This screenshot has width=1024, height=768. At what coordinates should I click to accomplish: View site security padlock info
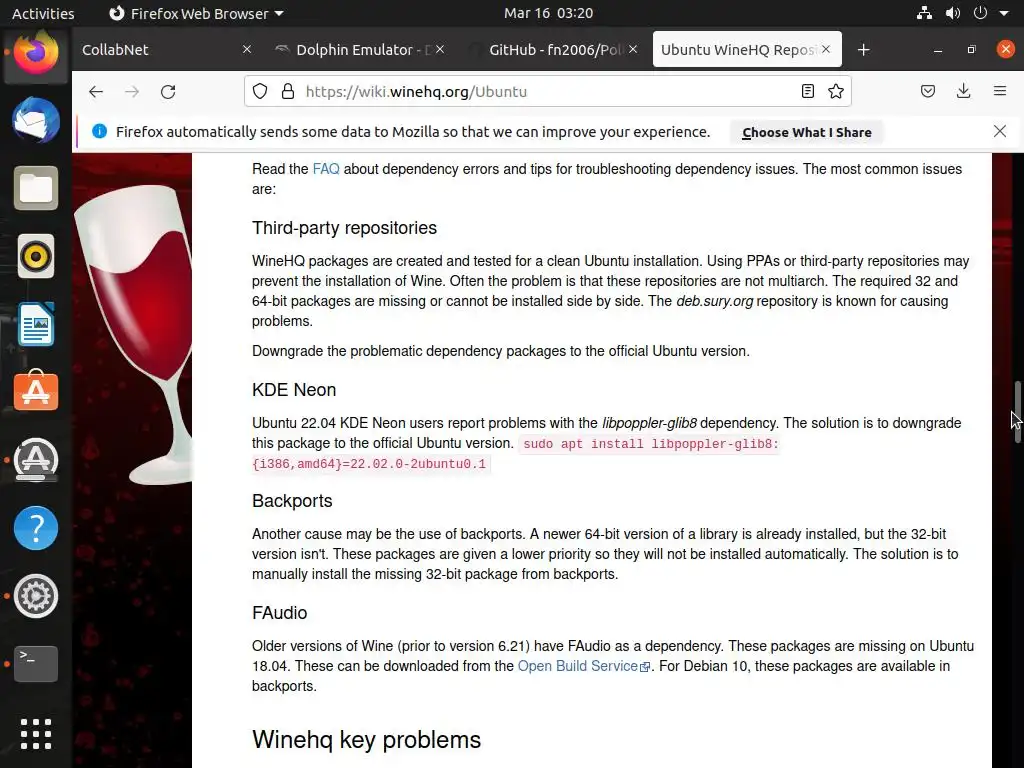click(x=287, y=91)
